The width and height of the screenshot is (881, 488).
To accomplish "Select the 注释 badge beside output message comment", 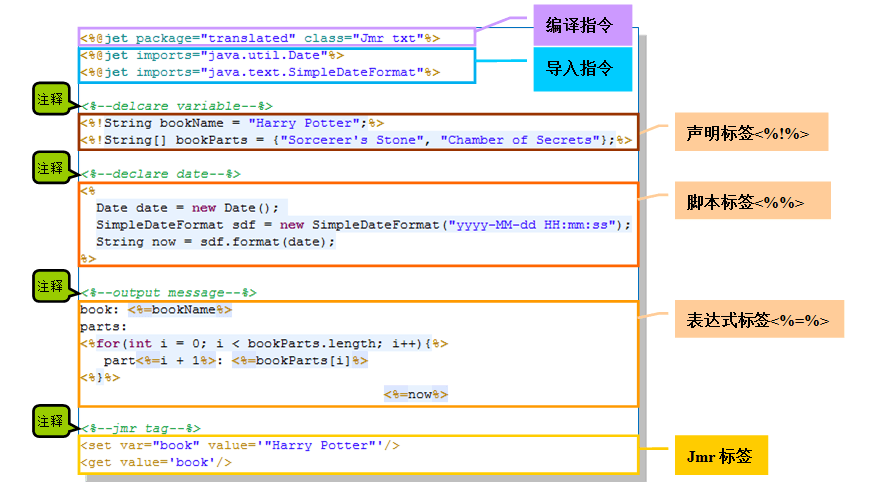I will (x=50, y=286).
